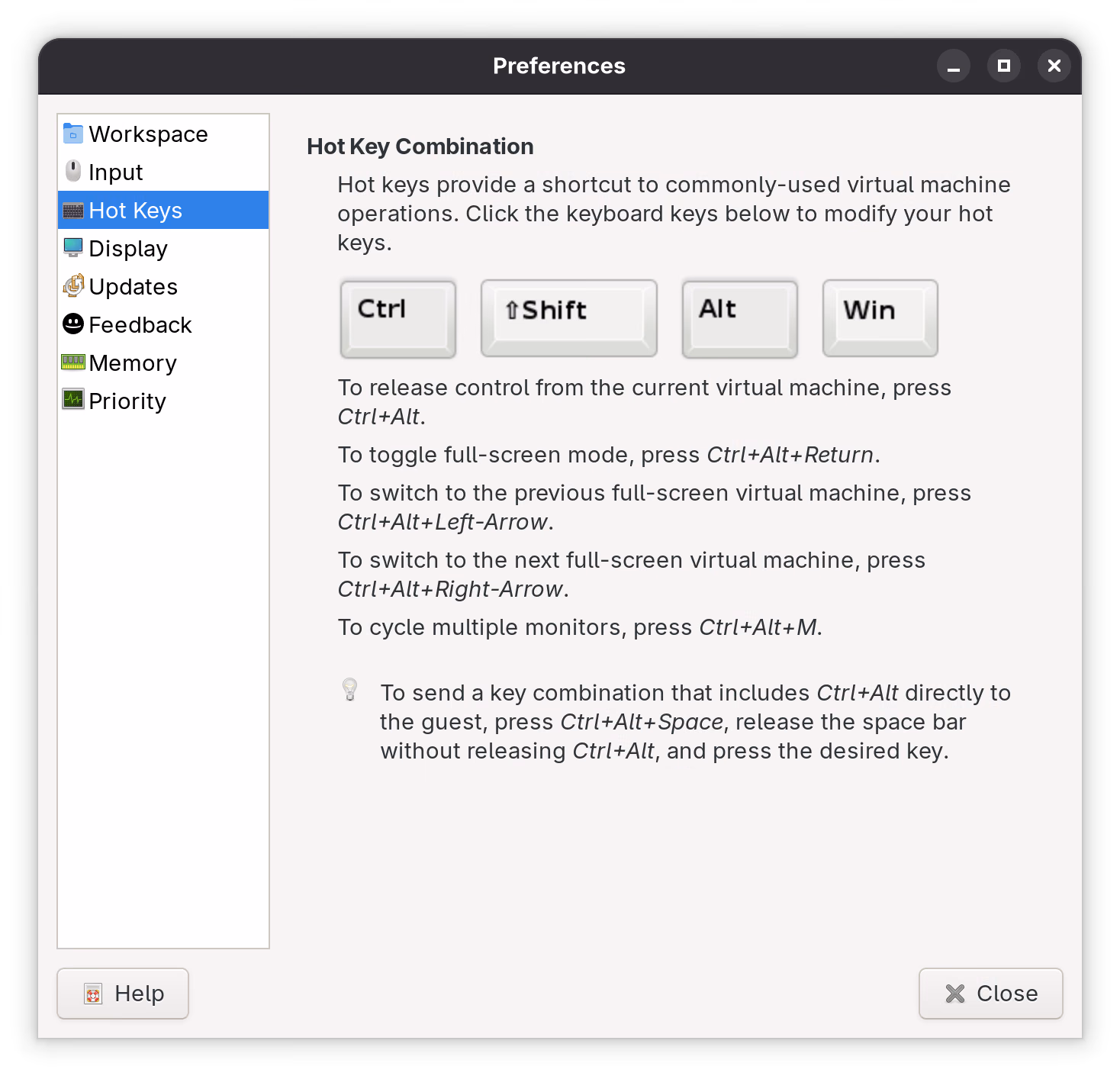Click the Help button

[x=122, y=993]
